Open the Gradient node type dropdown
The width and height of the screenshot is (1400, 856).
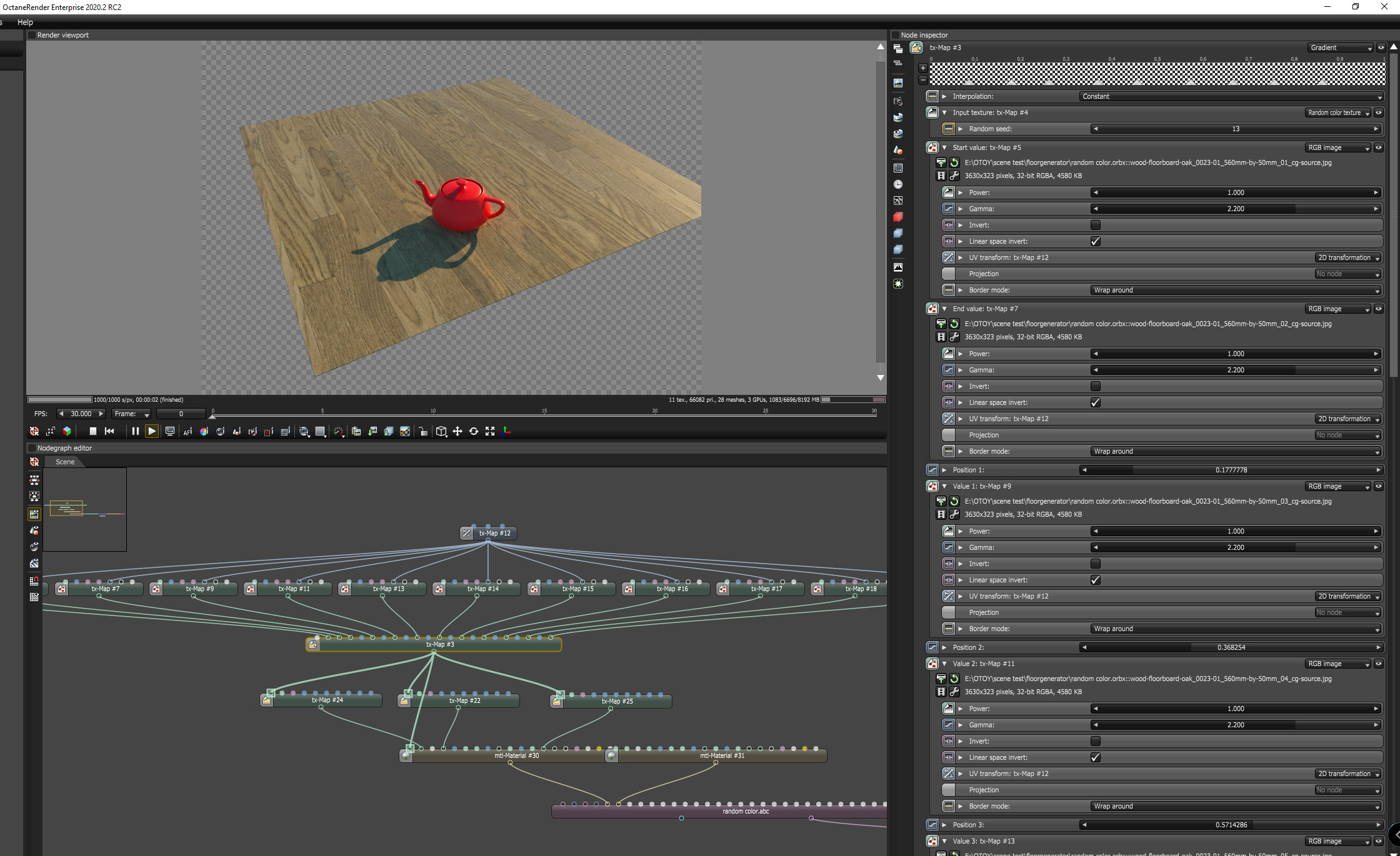point(1341,47)
